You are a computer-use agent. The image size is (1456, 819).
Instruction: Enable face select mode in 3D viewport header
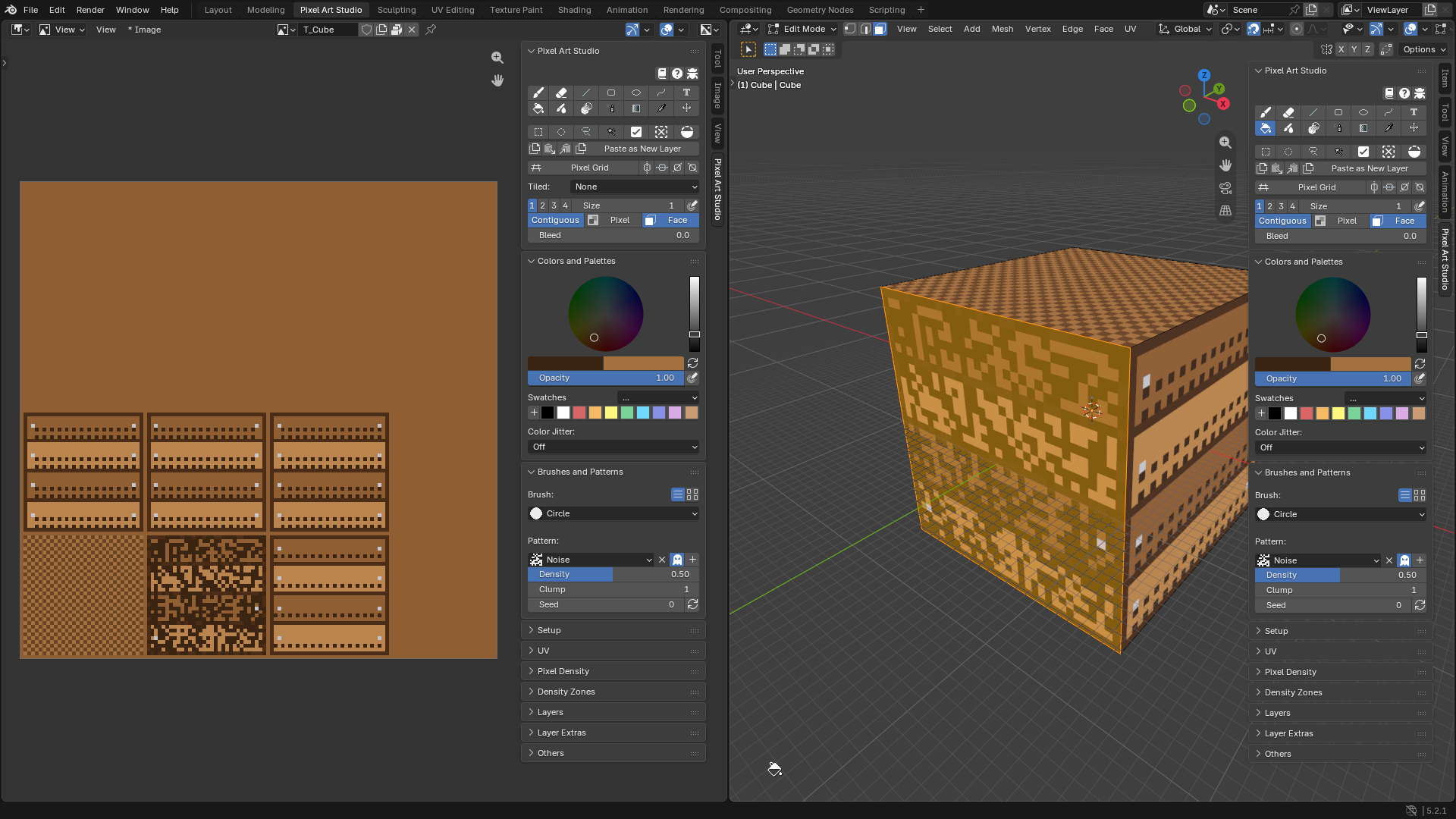click(880, 29)
